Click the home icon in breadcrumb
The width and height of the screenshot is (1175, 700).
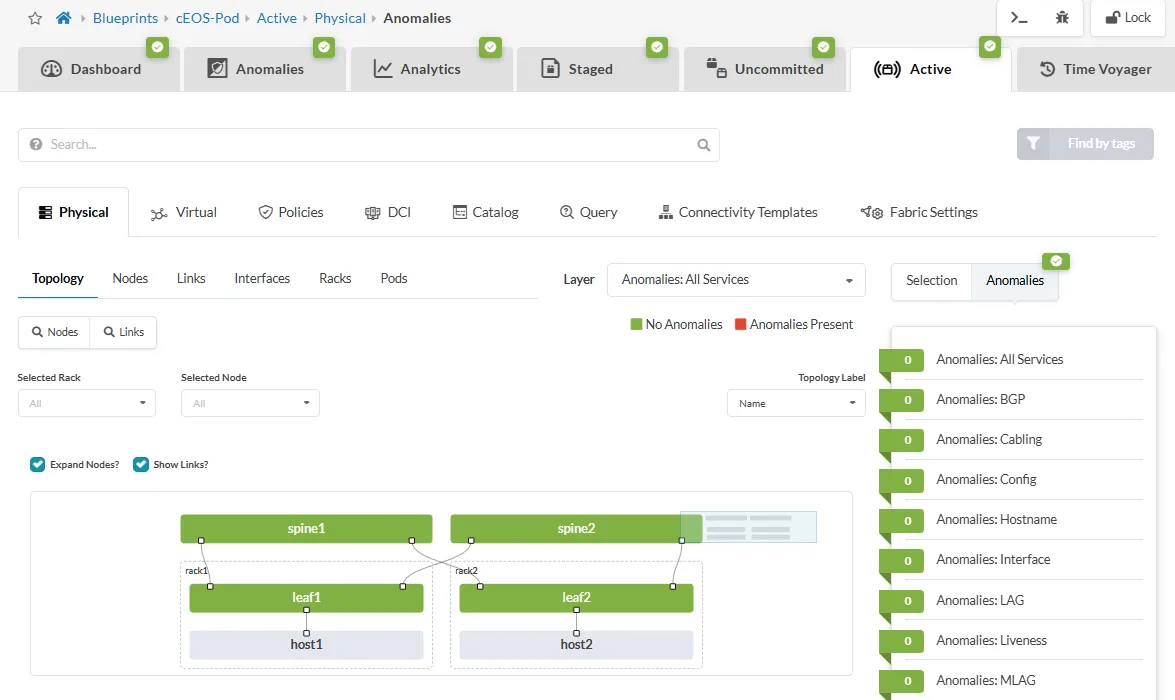point(64,18)
